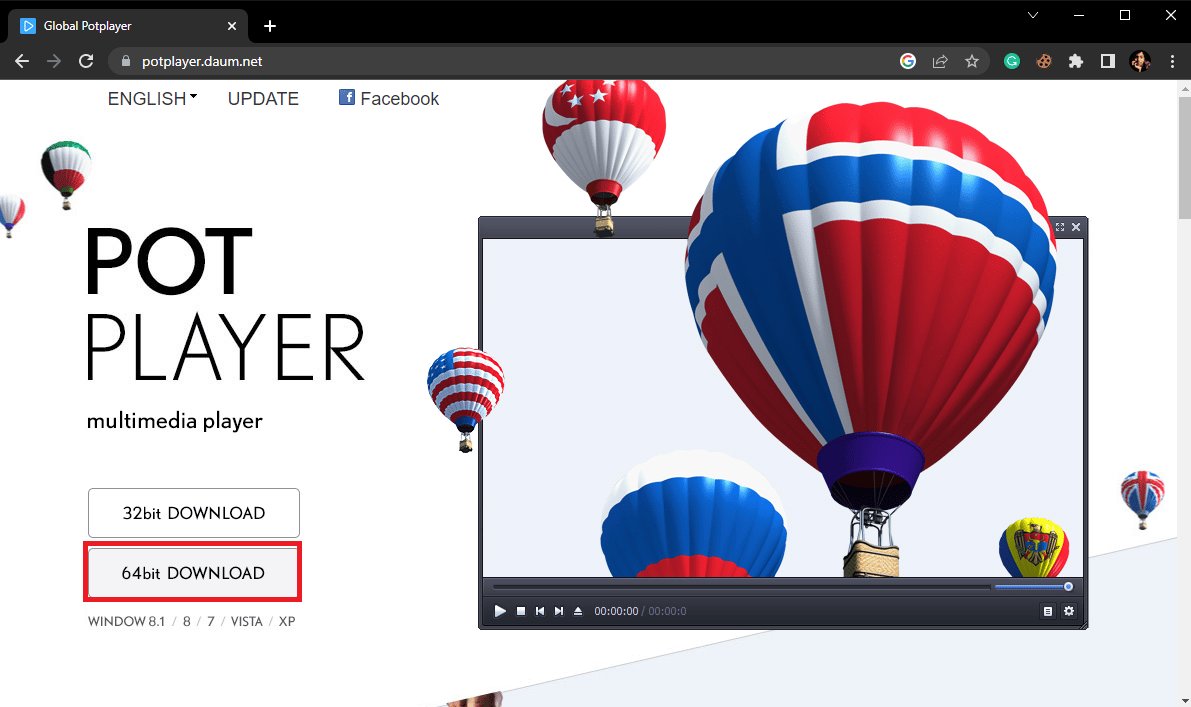This screenshot has height=707, width=1191.
Task: Toggle the browser side panel
Action: pos(1107,62)
